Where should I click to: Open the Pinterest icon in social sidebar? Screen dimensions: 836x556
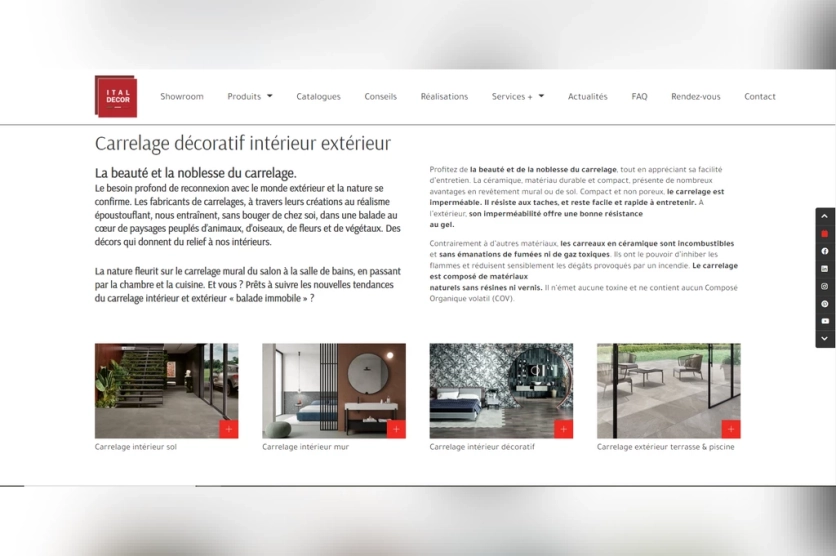(825, 304)
